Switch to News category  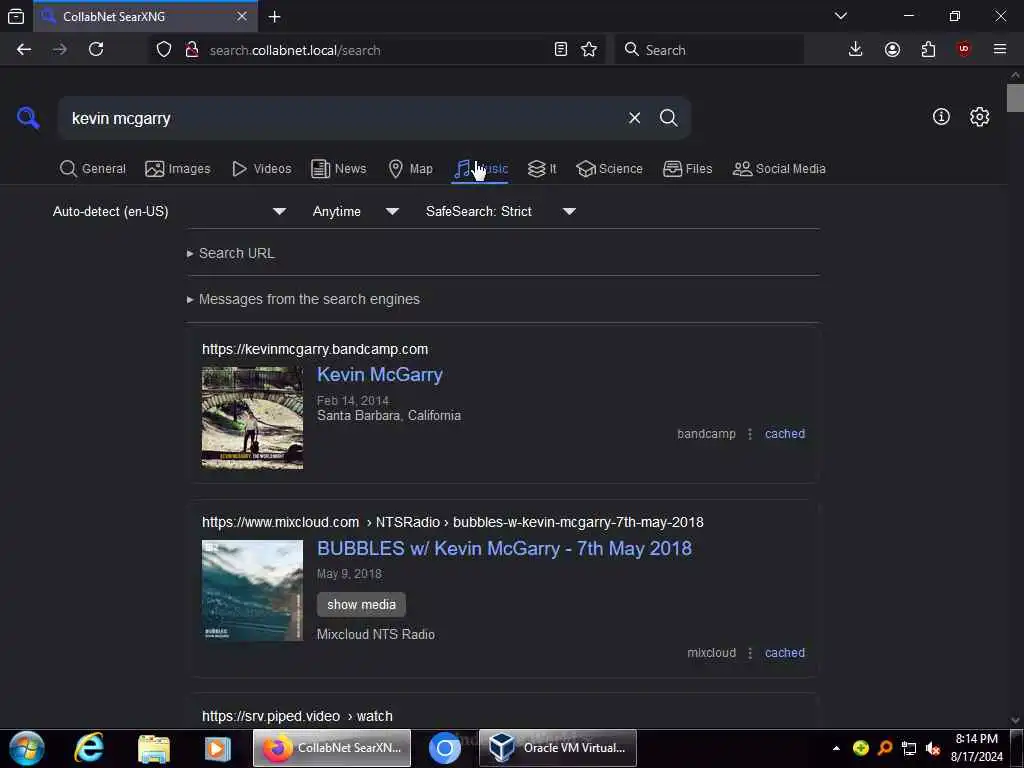coord(338,169)
